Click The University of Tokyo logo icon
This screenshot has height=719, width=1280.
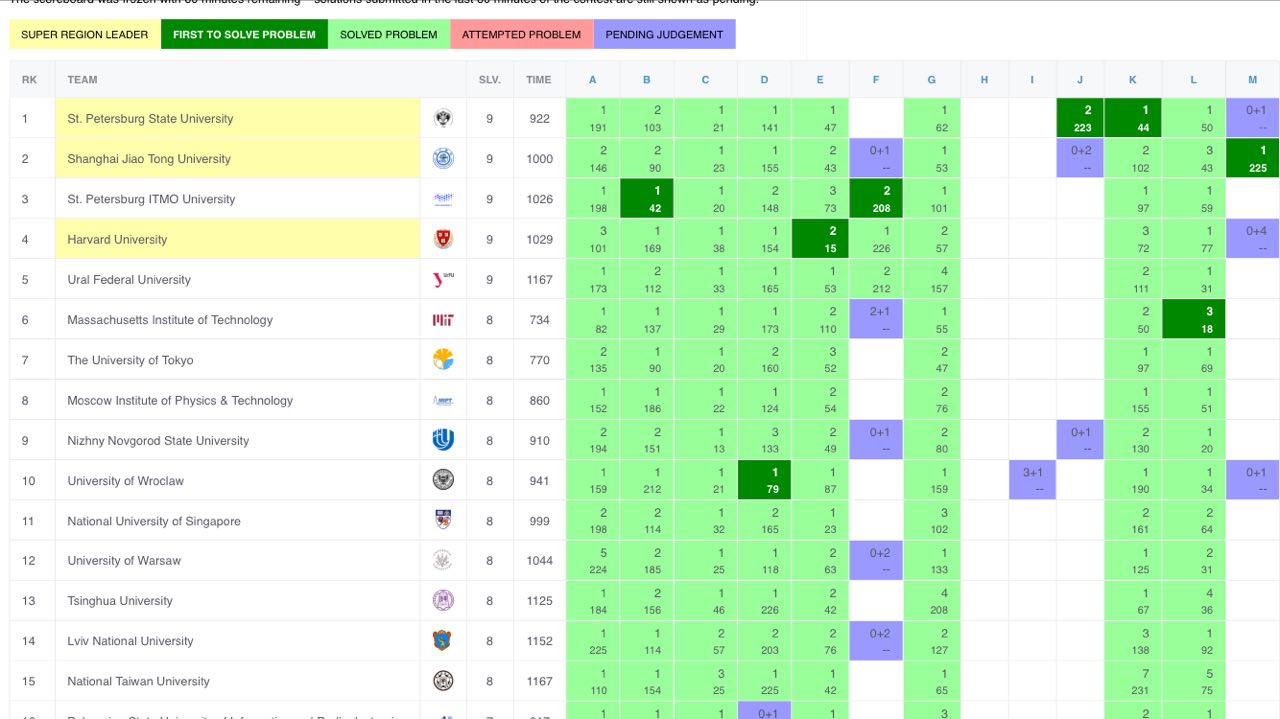(x=443, y=360)
